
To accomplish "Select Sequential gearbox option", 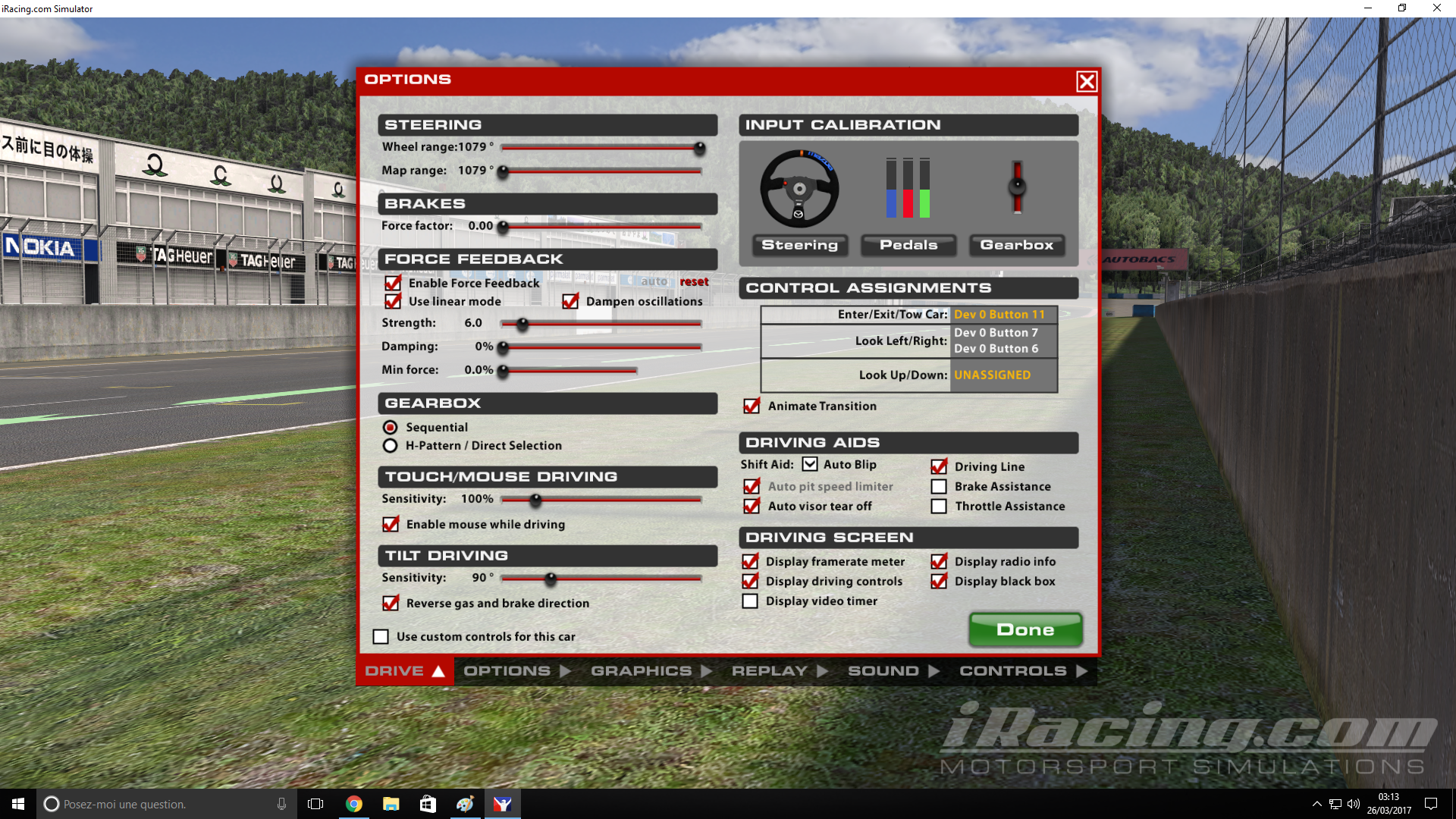I will click(390, 427).
